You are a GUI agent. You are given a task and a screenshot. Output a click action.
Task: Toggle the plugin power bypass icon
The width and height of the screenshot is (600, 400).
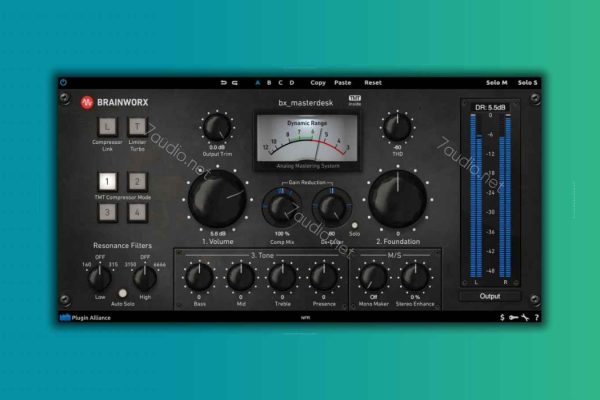(64, 82)
